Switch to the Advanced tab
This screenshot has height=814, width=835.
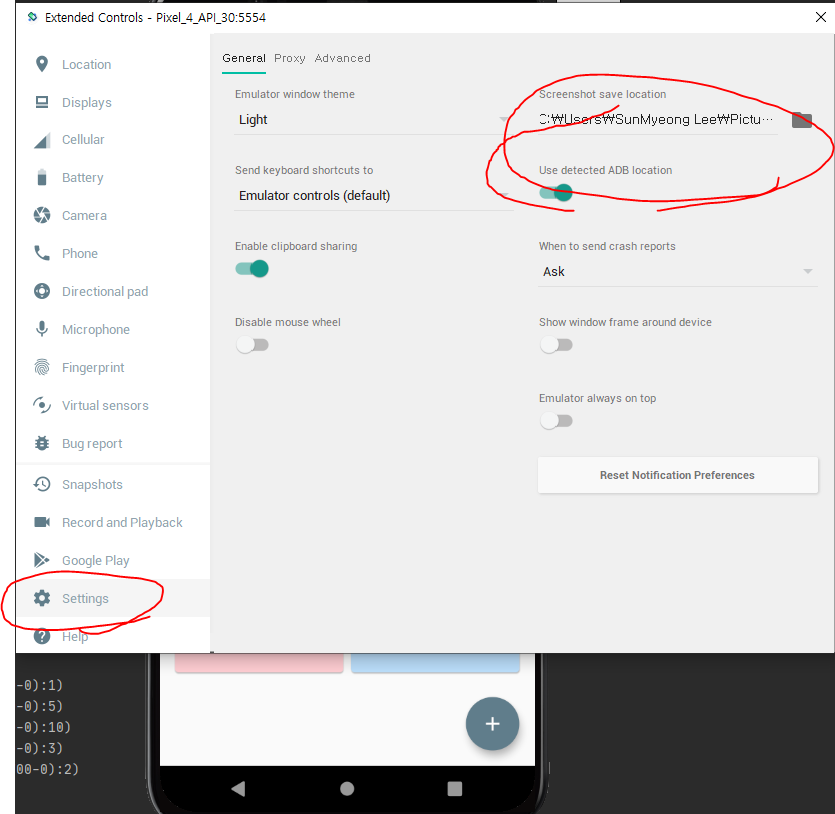342,58
